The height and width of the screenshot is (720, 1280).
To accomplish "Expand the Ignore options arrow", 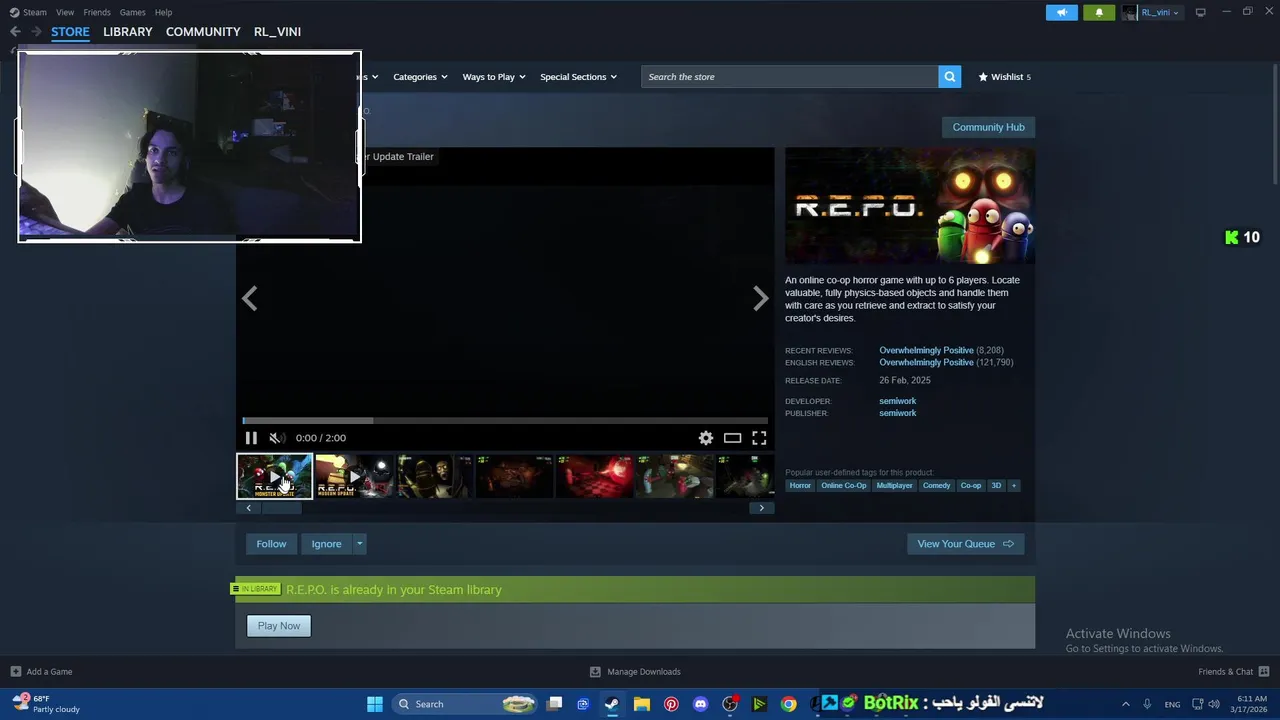I will point(360,544).
